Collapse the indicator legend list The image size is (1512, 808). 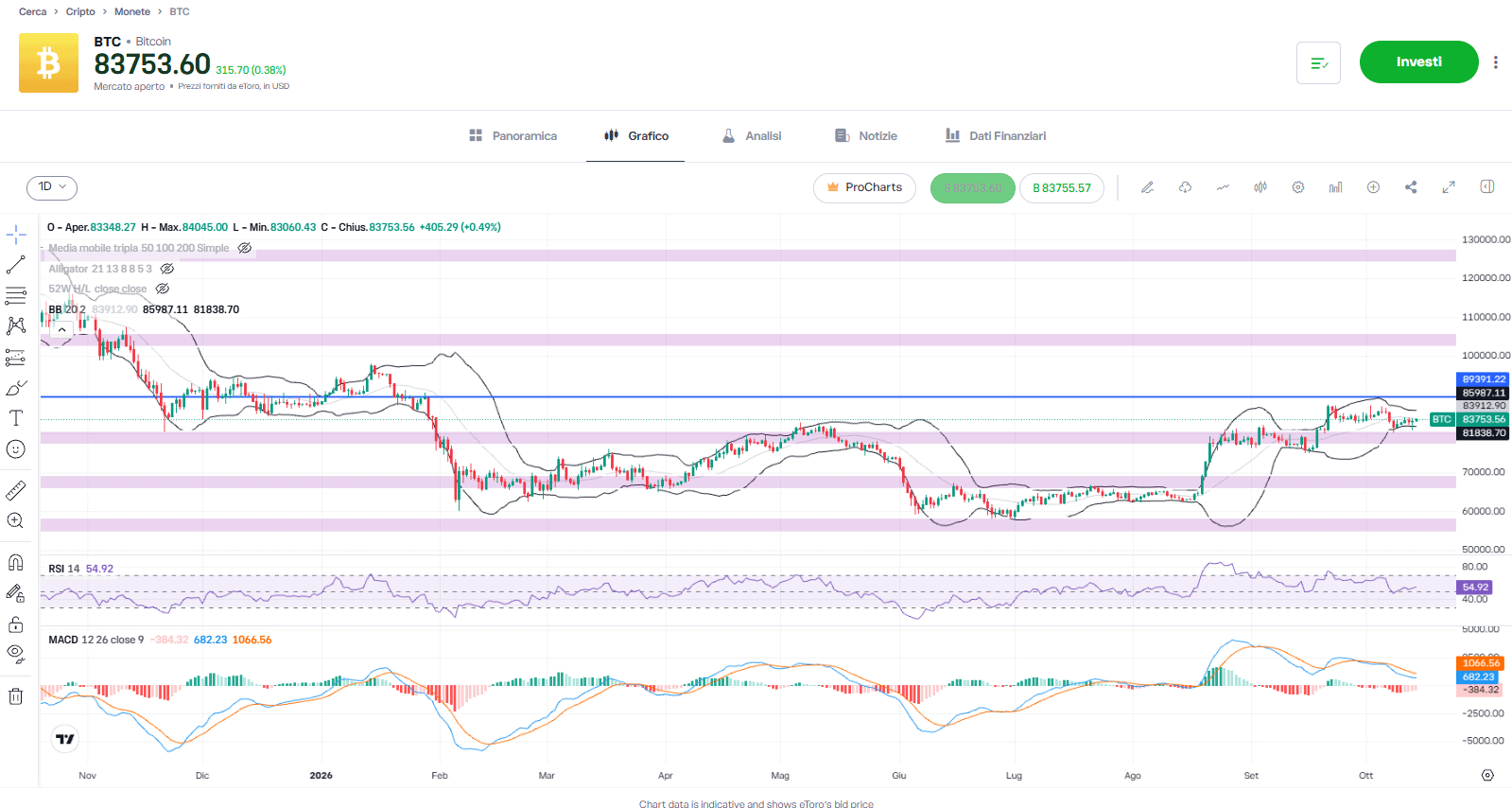pos(61,329)
